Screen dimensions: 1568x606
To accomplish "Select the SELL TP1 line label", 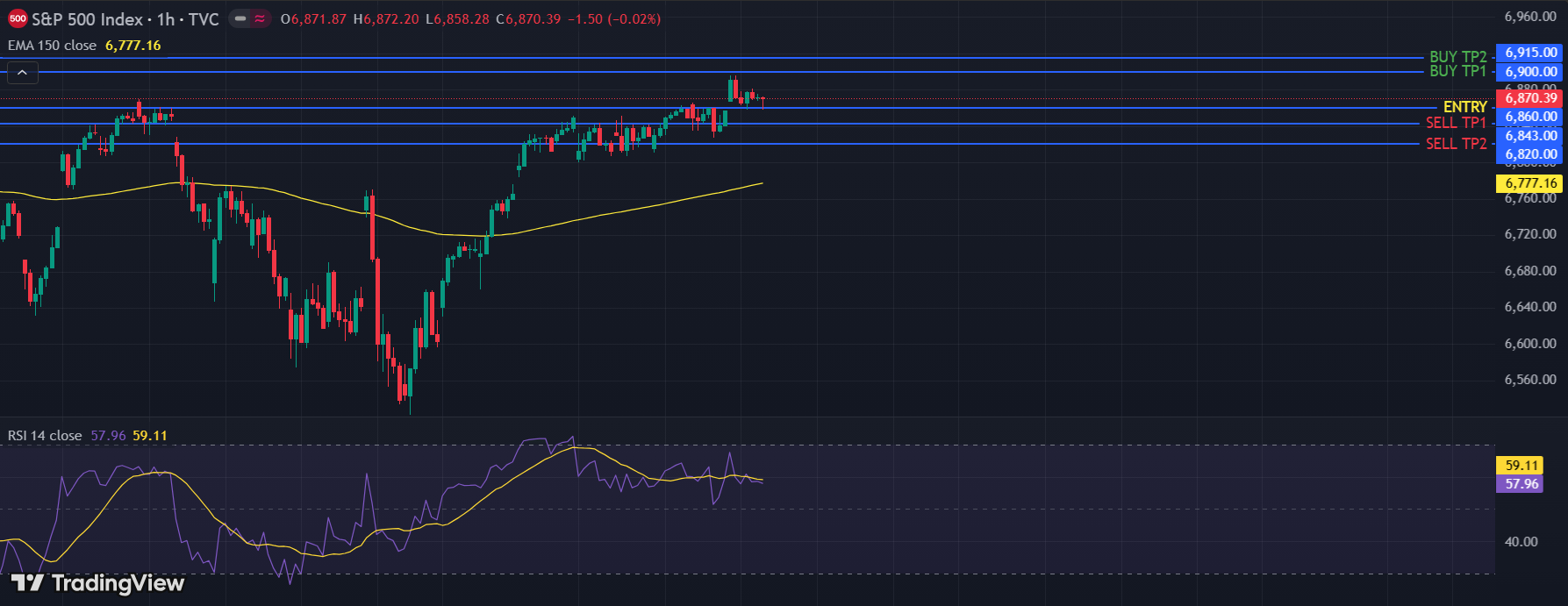I will [1456, 123].
